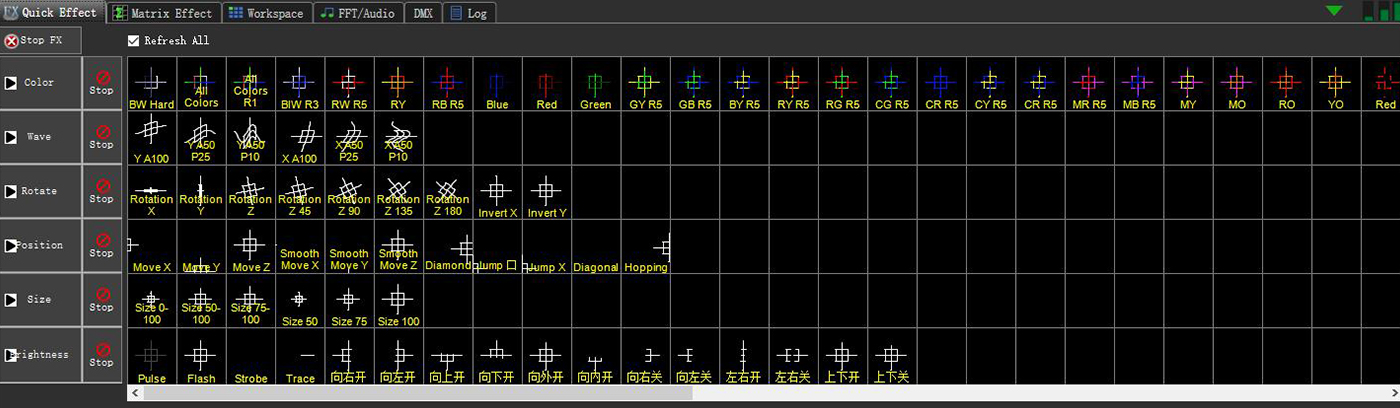Open the Wave effects row header
Viewport: 1400px width, 408px height.
click(x=40, y=137)
